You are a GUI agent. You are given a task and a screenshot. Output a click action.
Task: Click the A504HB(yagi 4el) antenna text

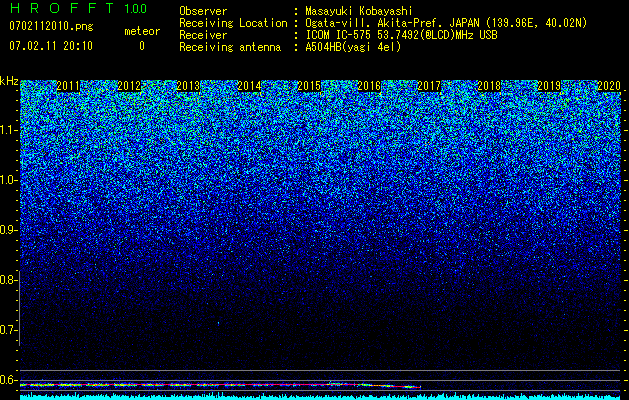pyautogui.click(x=353, y=47)
